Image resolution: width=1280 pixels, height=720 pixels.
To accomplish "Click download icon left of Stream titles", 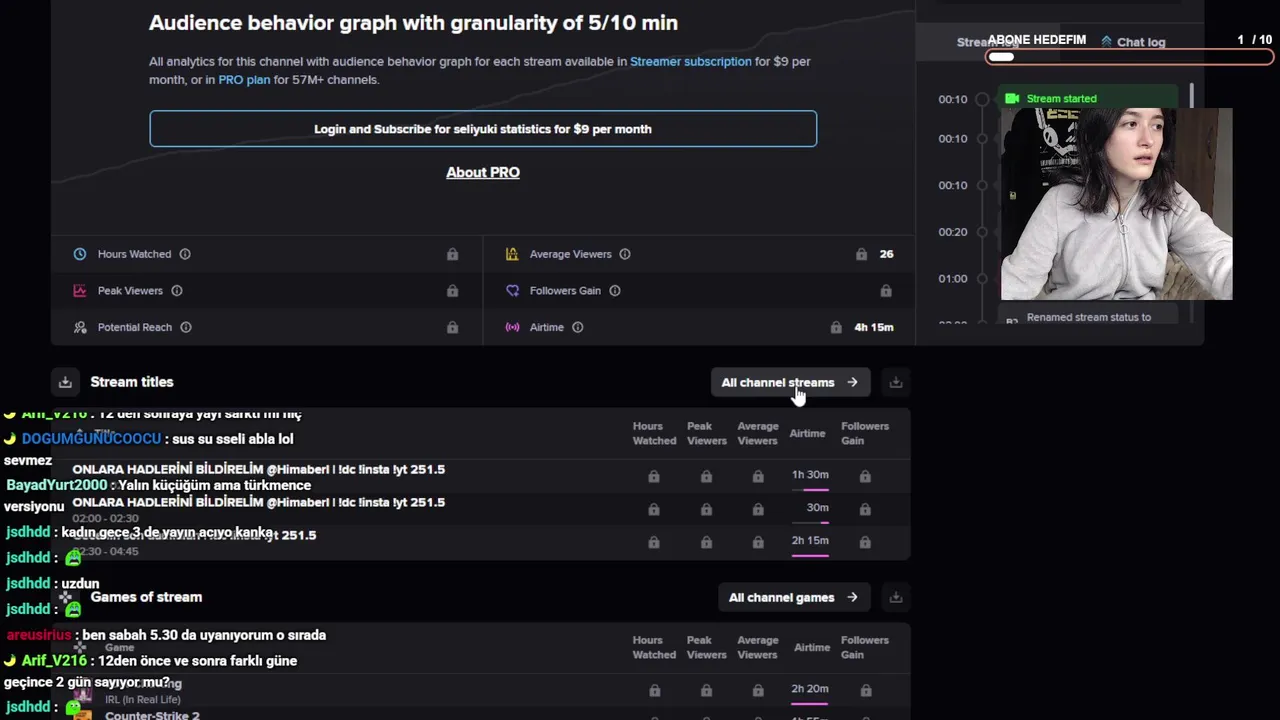I will tap(65, 382).
